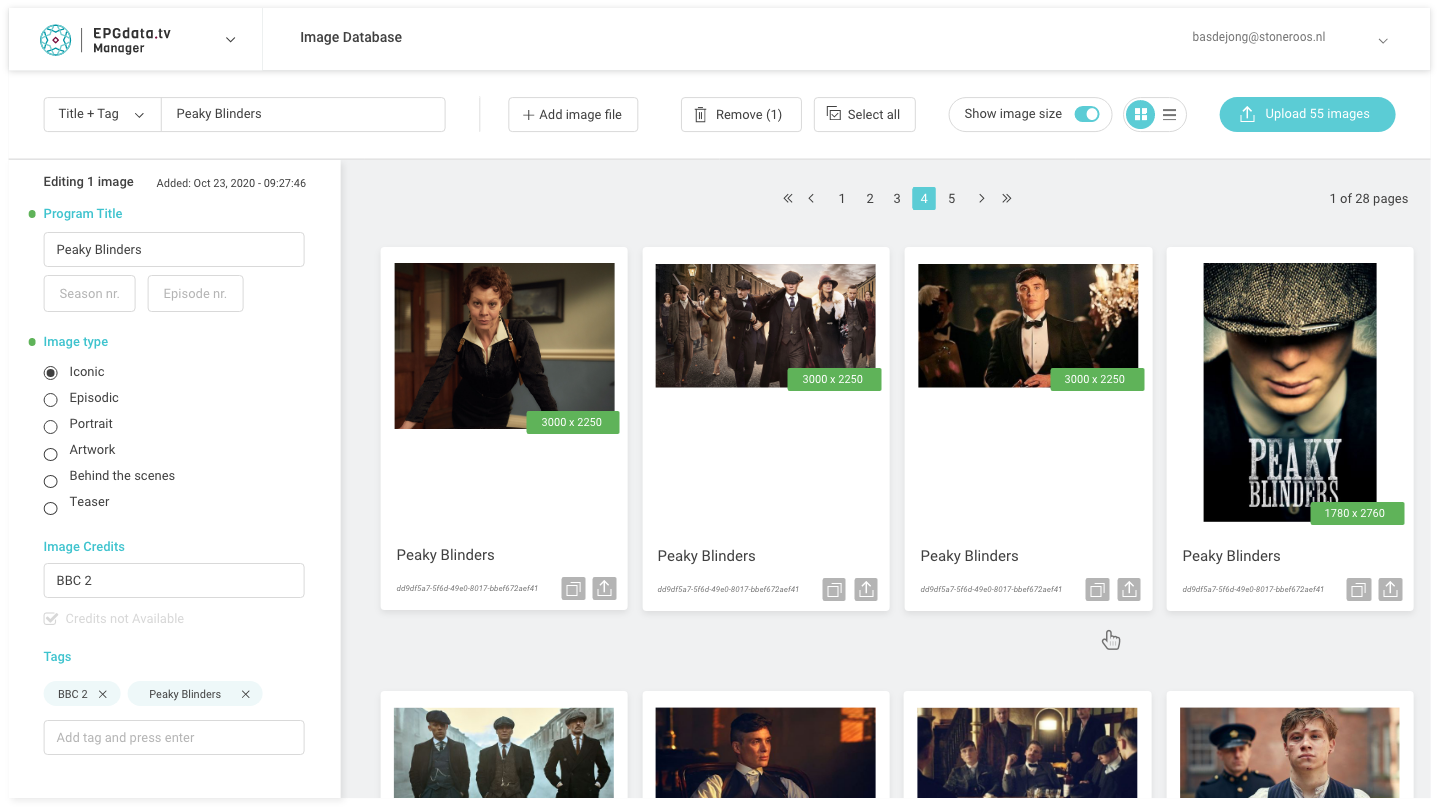1440x810 pixels.
Task: Select the woman leaning on desk thumbnail
Action: point(505,346)
